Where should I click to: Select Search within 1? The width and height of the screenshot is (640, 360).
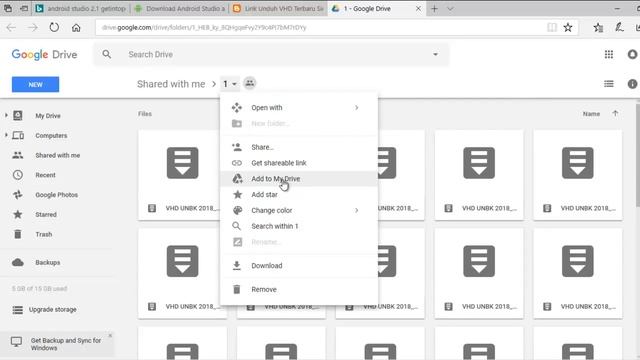coord(298,226)
